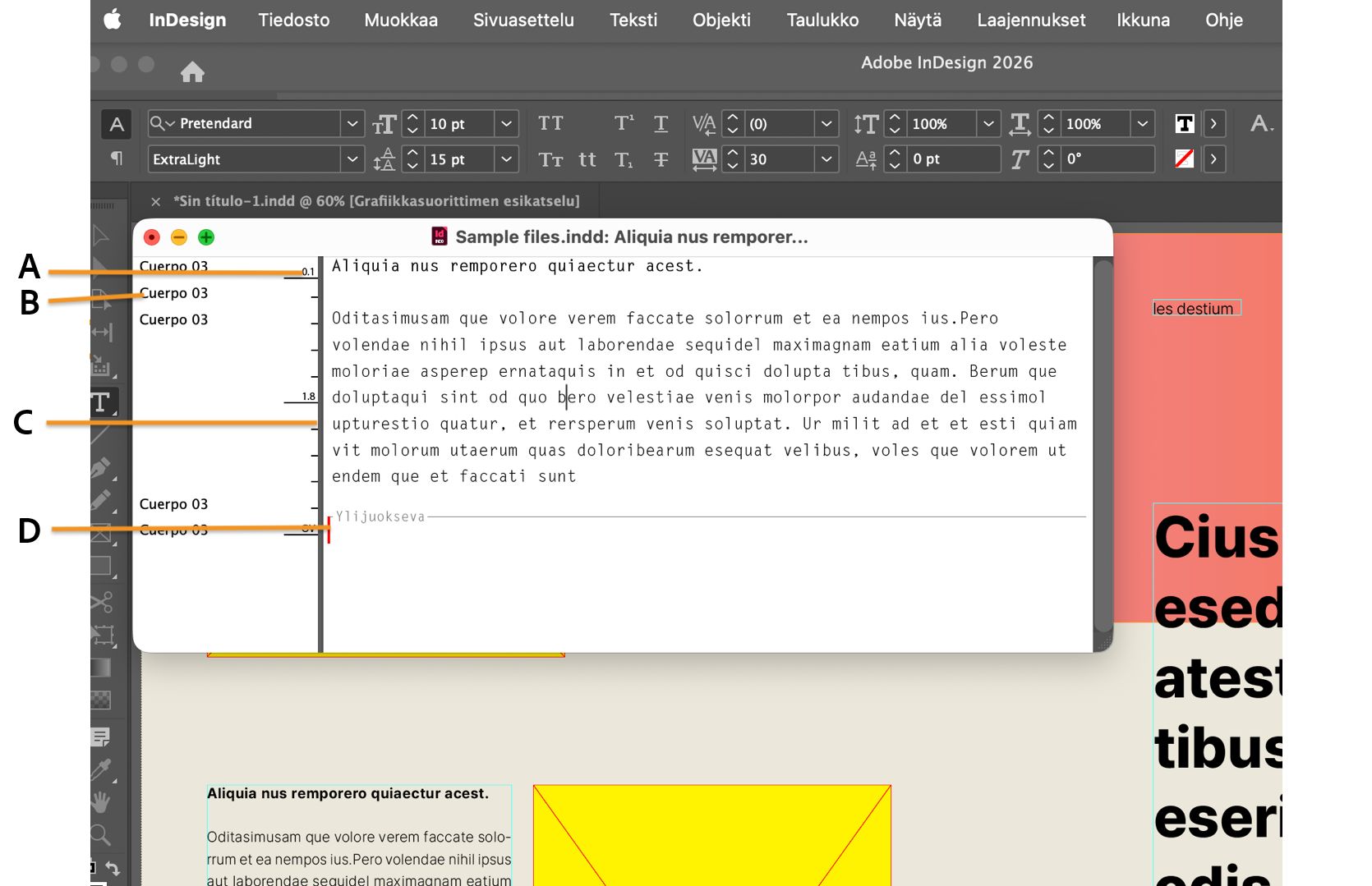Toggle Small Caps (Tt) formatting
1372x886 pixels.
tap(550, 159)
